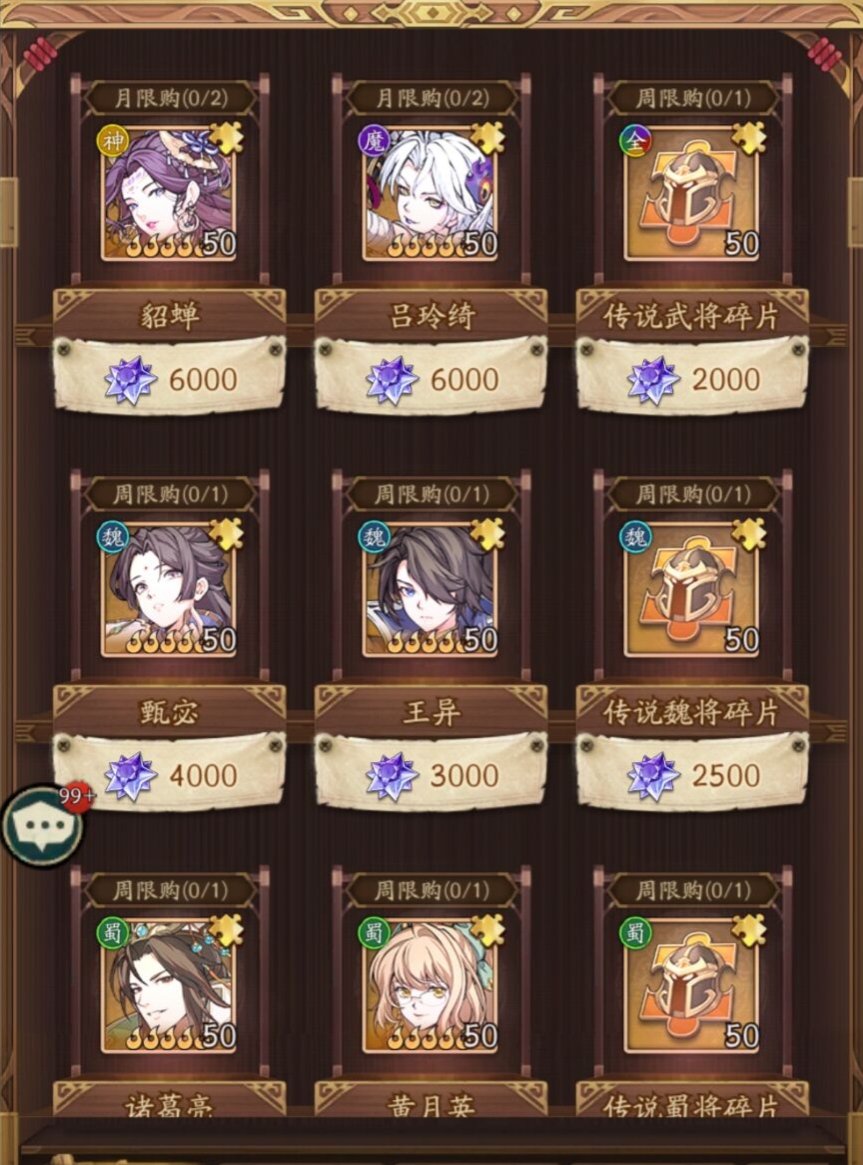Open the chat bubble icon with 99+ badge
The height and width of the screenshot is (1165, 863).
42,826
